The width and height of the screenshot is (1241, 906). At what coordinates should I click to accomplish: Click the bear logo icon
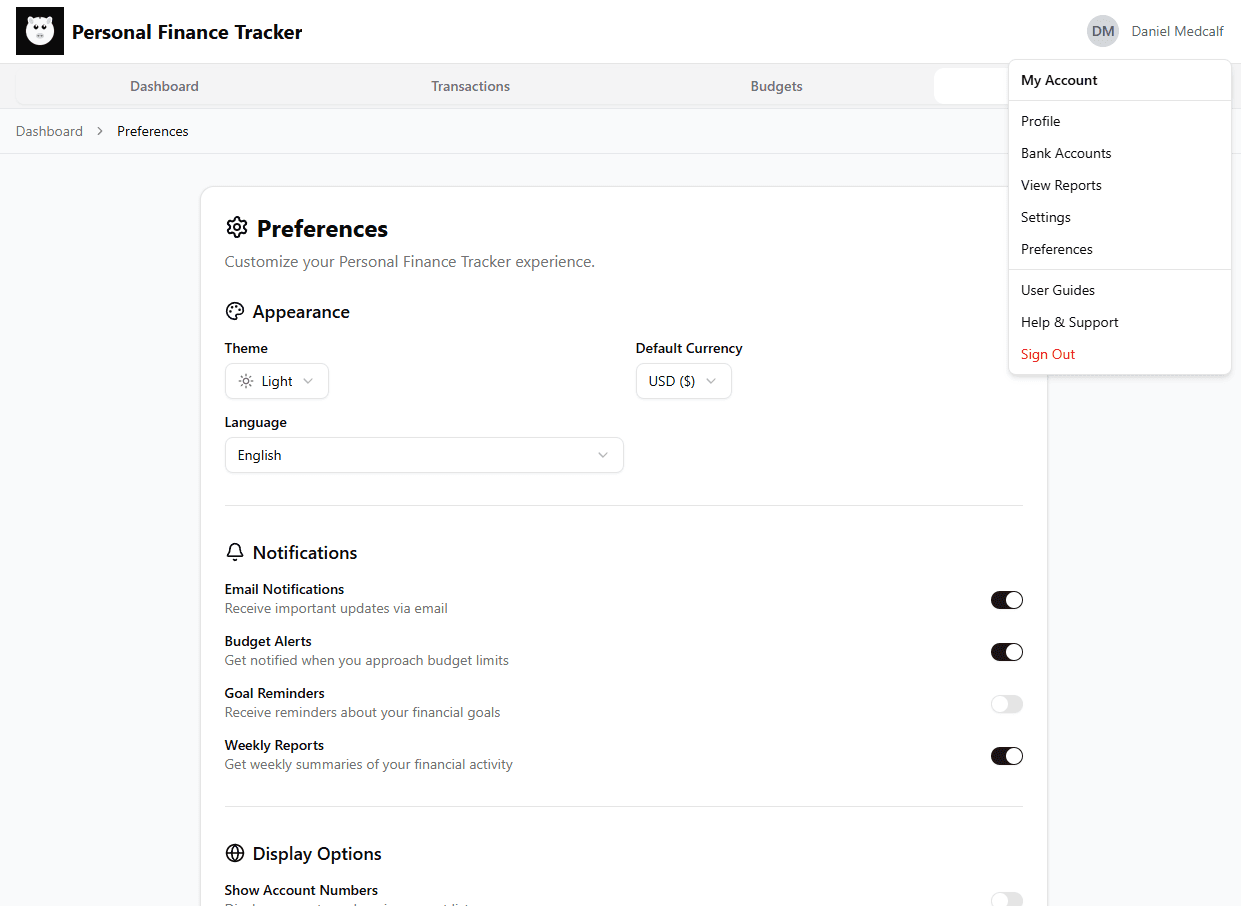coord(40,31)
